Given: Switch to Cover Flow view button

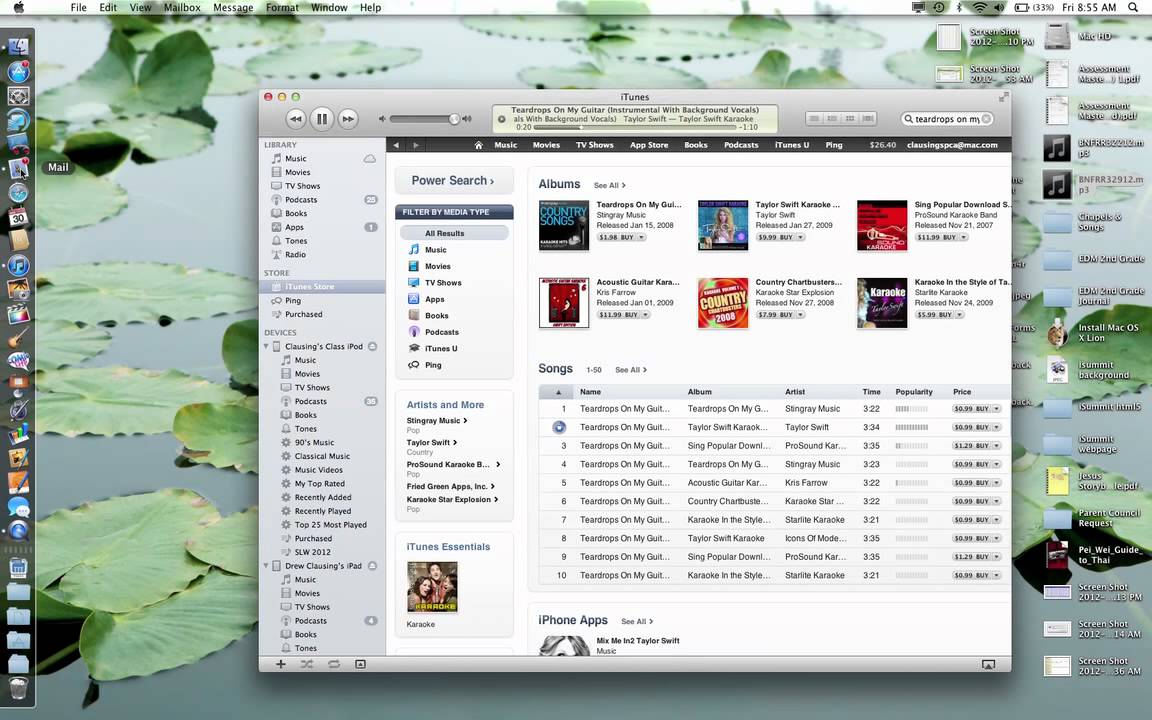Looking at the screenshot, I should 868,118.
